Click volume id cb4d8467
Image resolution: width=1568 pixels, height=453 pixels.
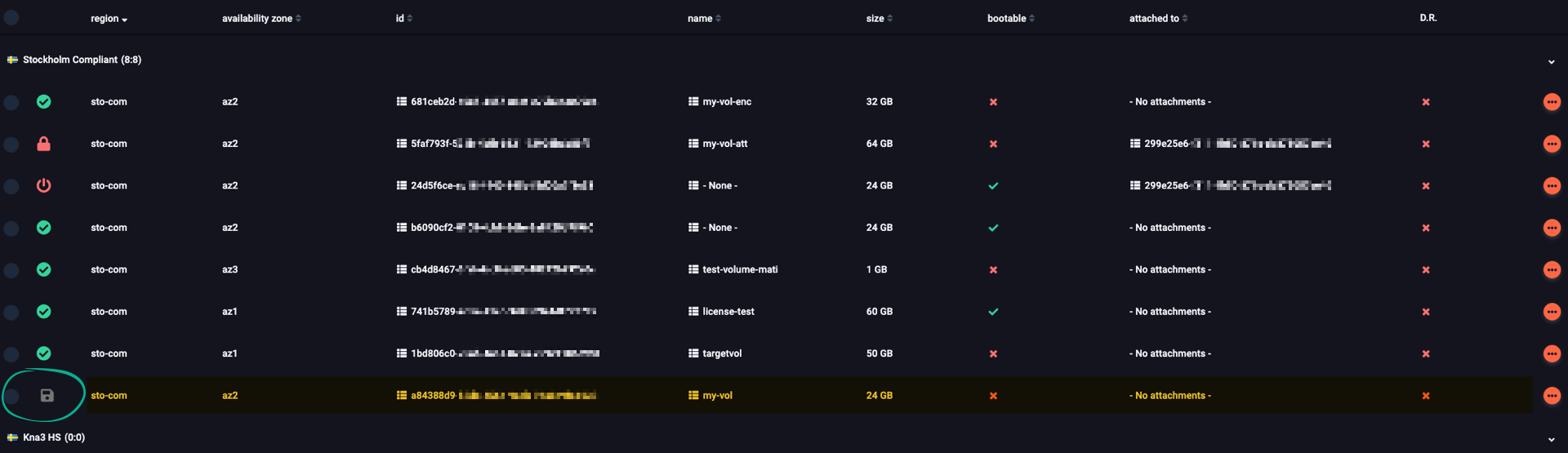pos(503,269)
